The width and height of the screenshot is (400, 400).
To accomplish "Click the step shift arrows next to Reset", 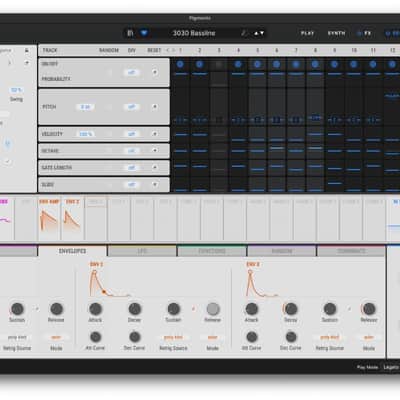I will pyautogui.click(x=171, y=50).
